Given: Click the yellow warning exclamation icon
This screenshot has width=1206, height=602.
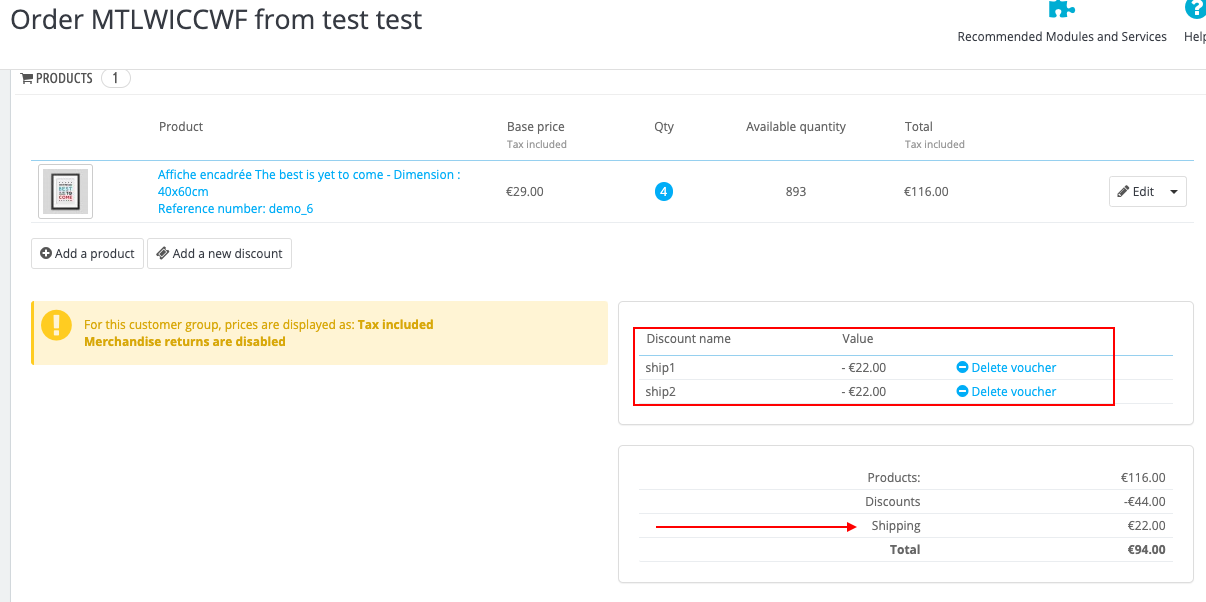Looking at the screenshot, I should coord(57,325).
